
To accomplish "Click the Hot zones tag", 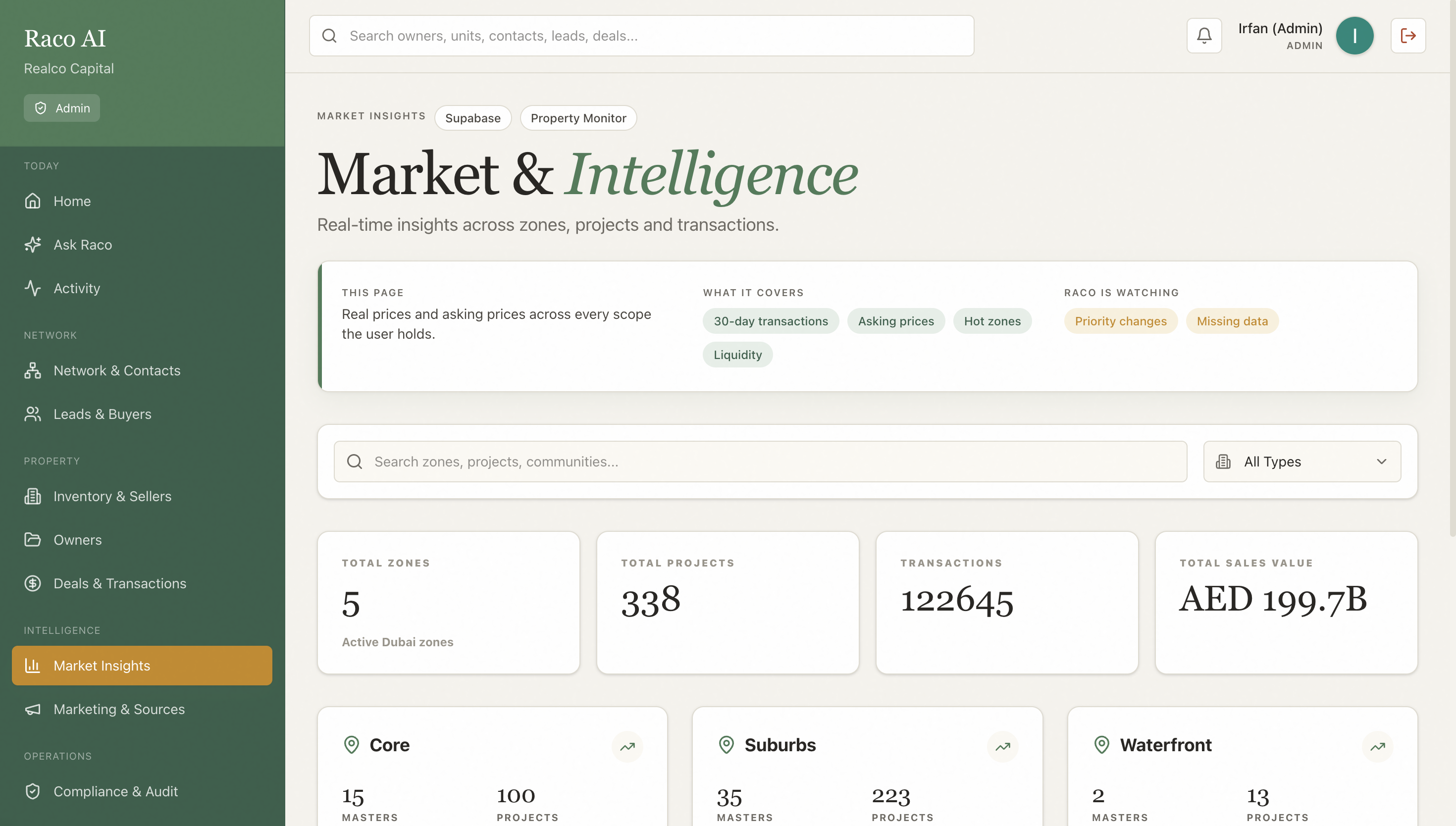I will click(992, 321).
